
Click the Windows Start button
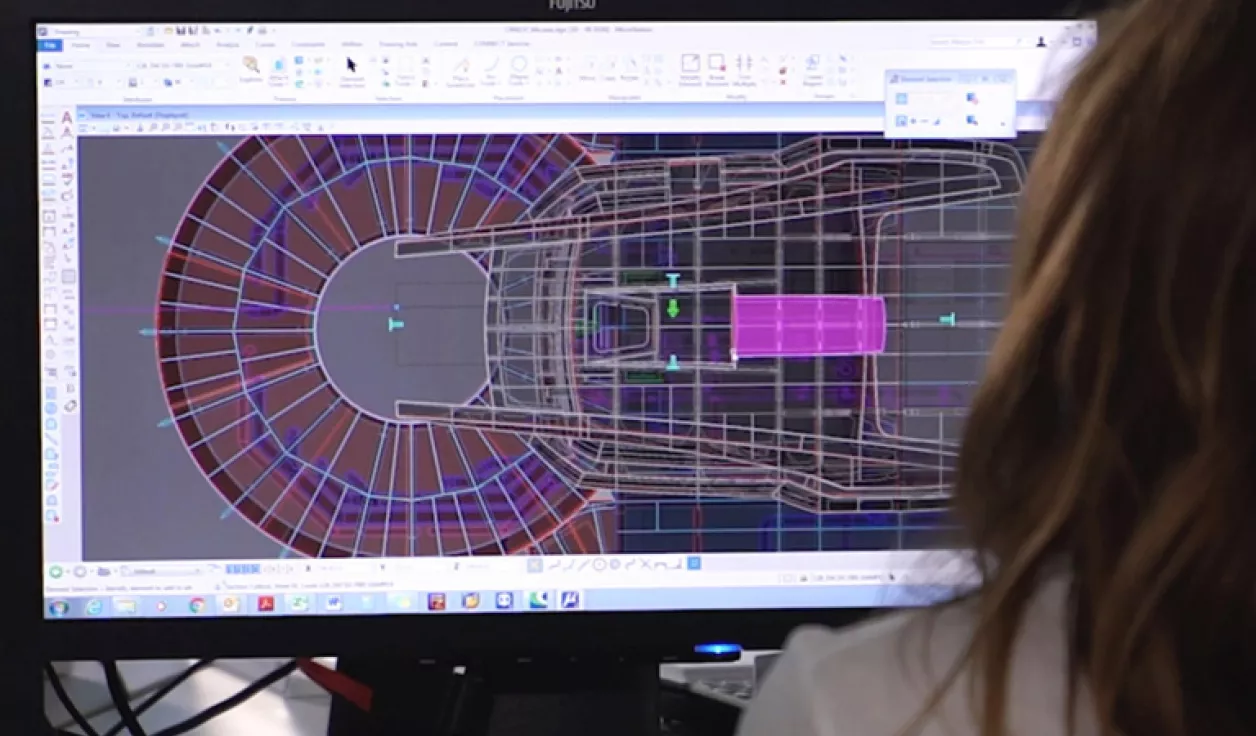[x=59, y=607]
